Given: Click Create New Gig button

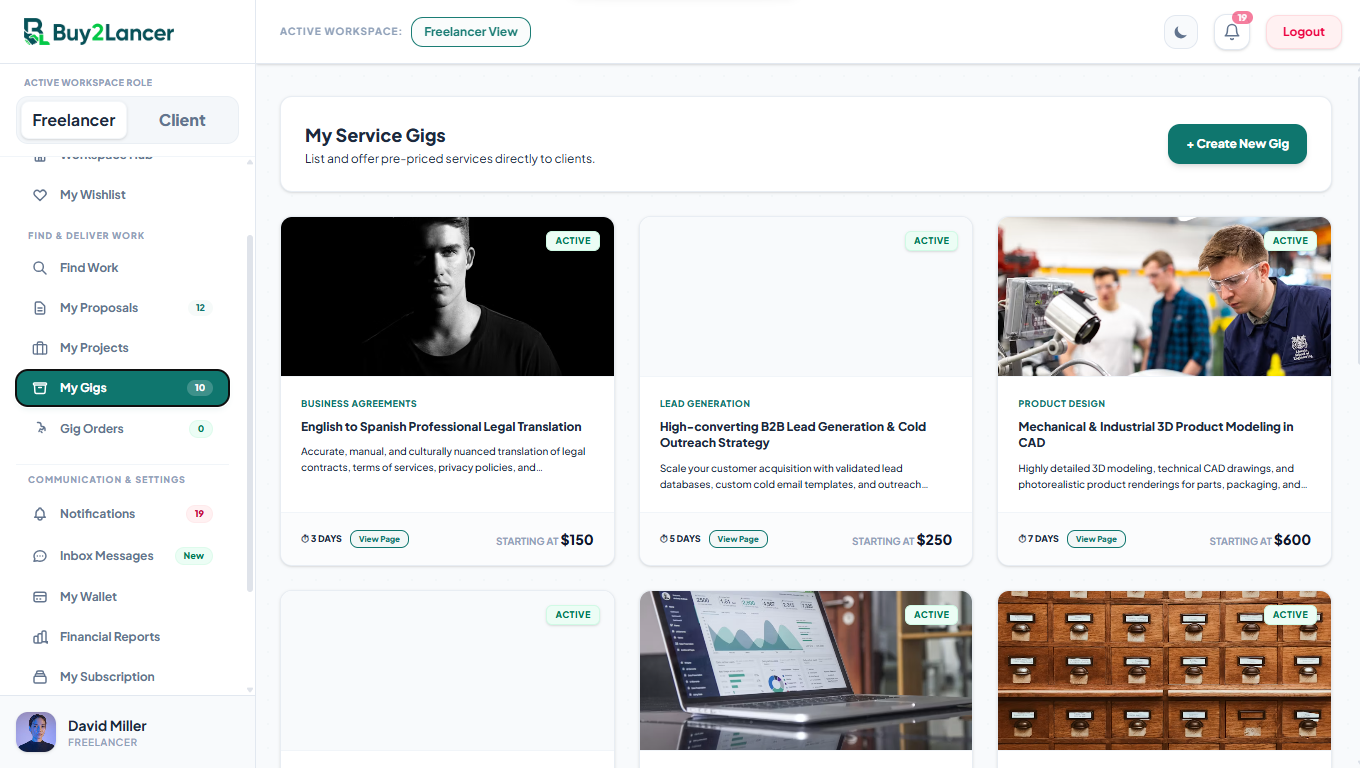Looking at the screenshot, I should [x=1237, y=144].
